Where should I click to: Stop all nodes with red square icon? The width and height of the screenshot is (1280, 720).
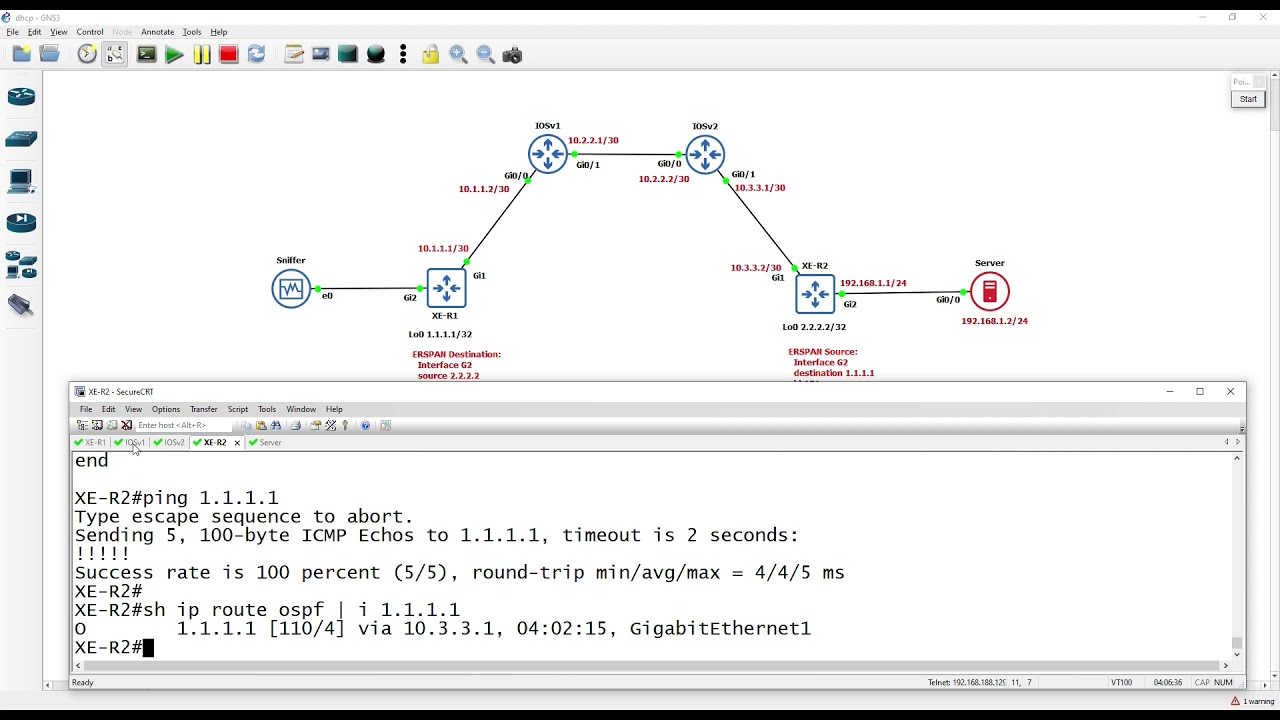coord(229,54)
